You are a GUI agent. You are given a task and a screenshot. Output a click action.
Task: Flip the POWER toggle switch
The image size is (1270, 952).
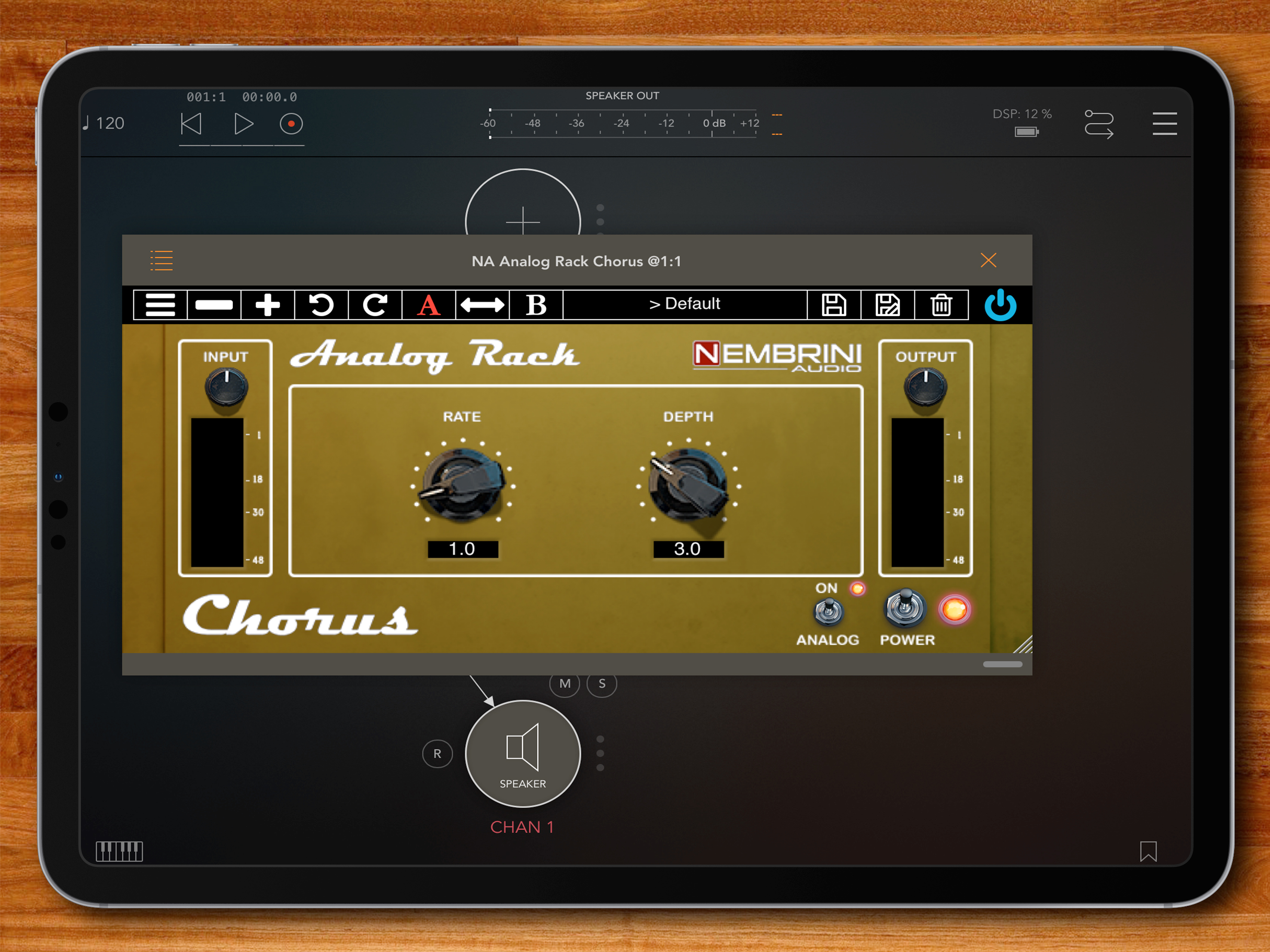coord(905,607)
